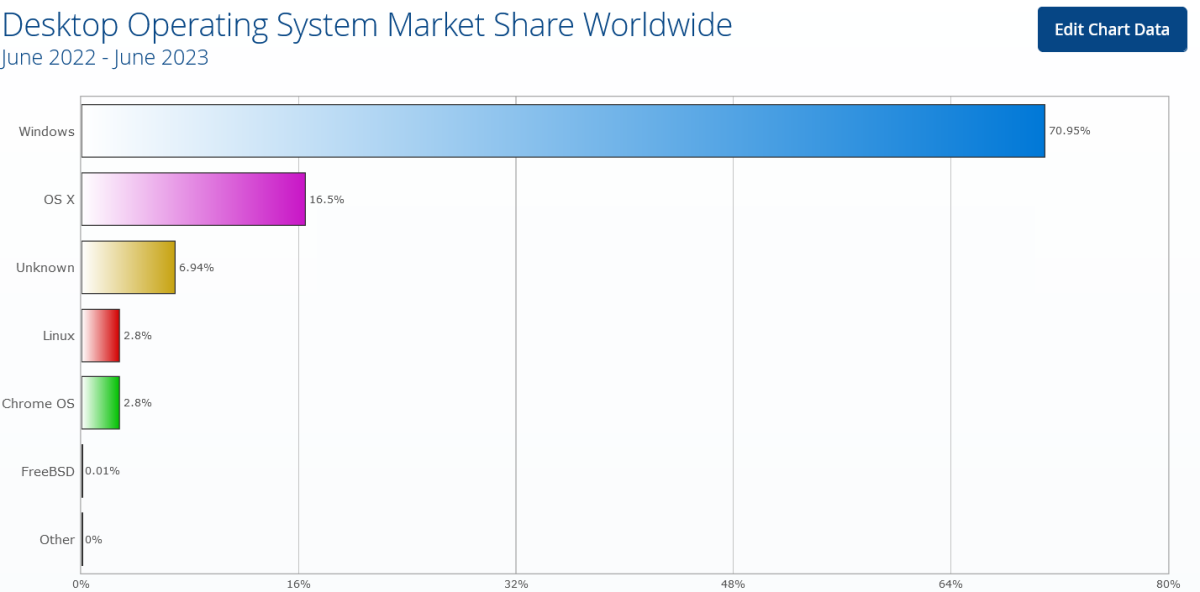The image size is (1200, 592).
Task: Select the blue Windows bar
Action: [563, 131]
